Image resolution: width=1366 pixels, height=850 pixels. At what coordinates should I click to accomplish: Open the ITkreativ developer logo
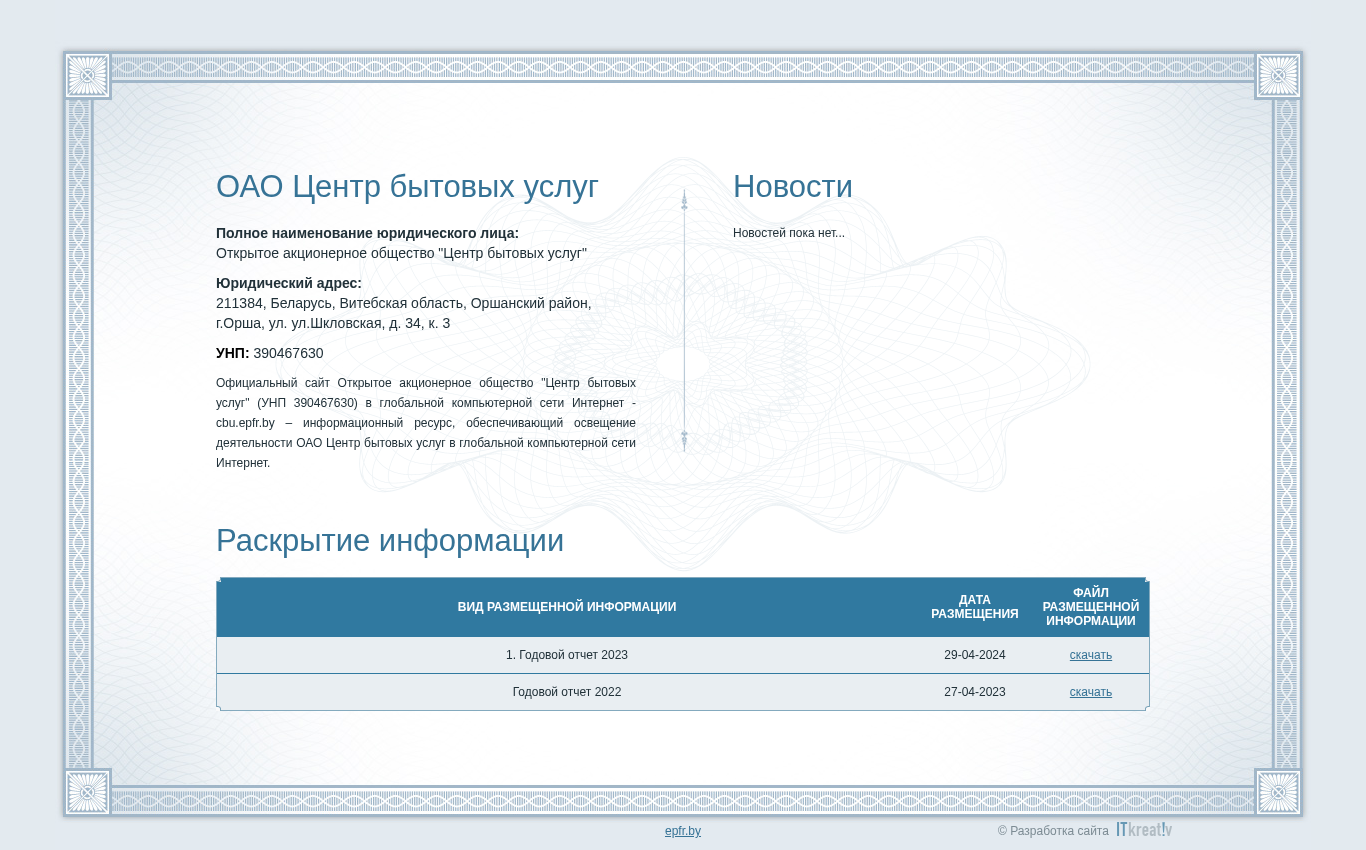tap(1144, 830)
